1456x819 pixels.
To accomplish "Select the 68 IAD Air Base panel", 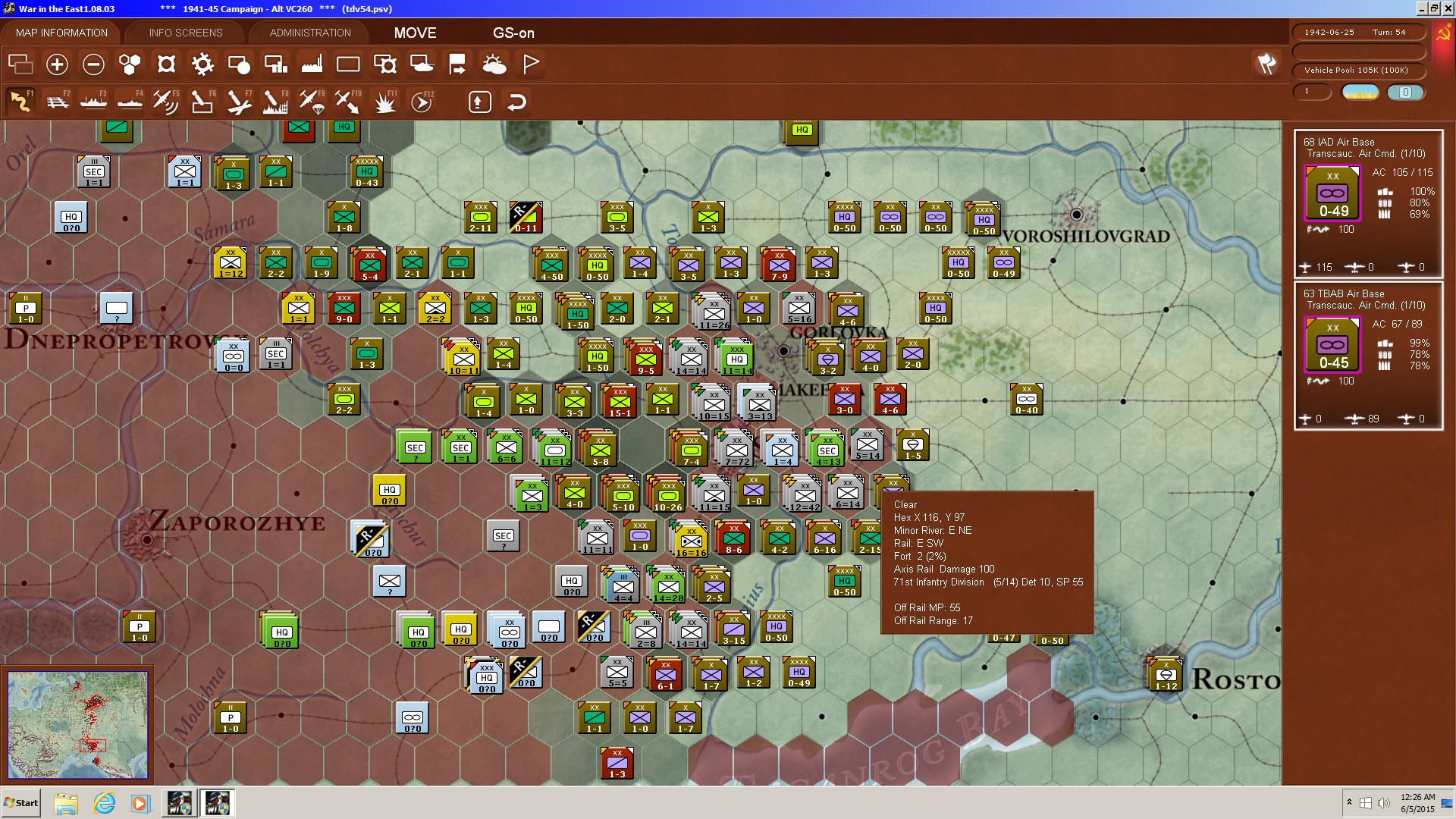I will (1368, 203).
